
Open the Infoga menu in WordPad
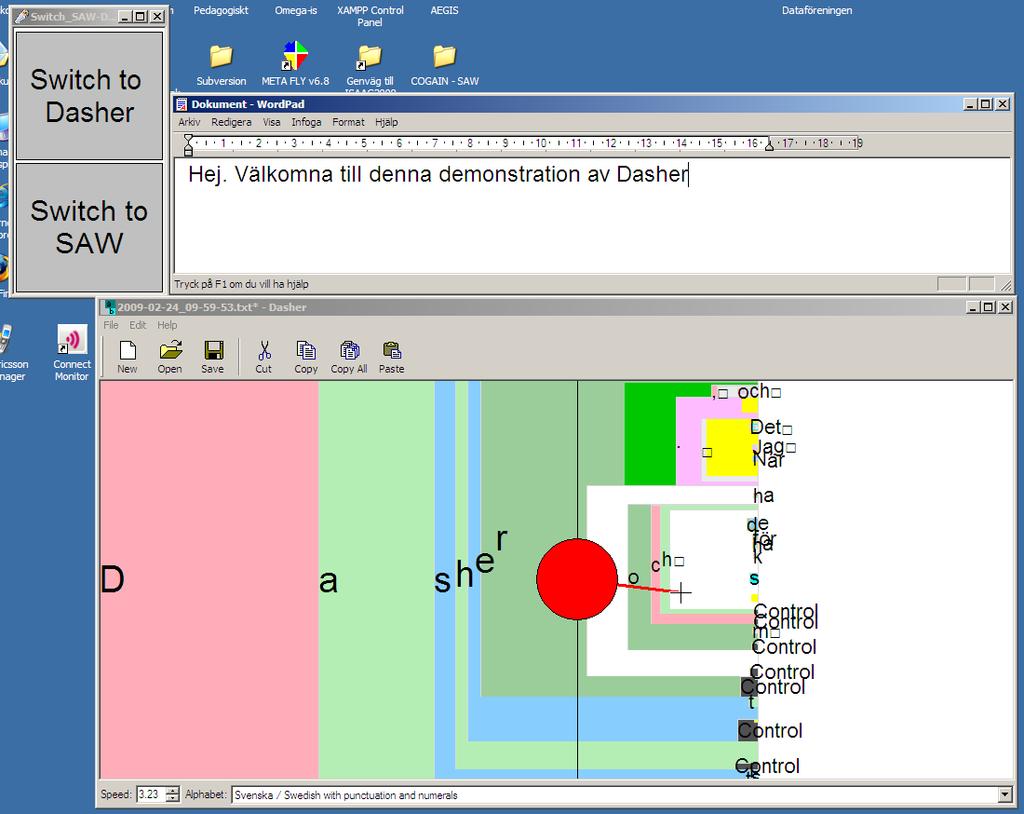point(306,122)
